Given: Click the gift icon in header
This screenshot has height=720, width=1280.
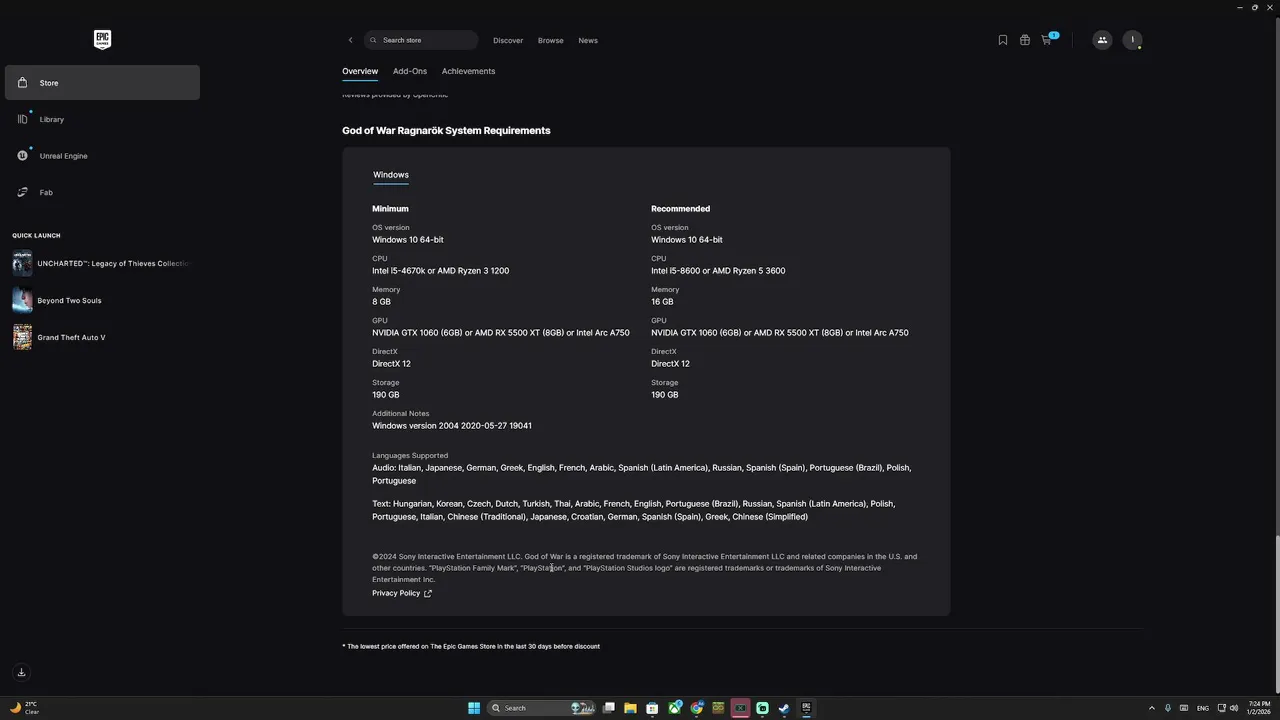Looking at the screenshot, I should point(1025,40).
